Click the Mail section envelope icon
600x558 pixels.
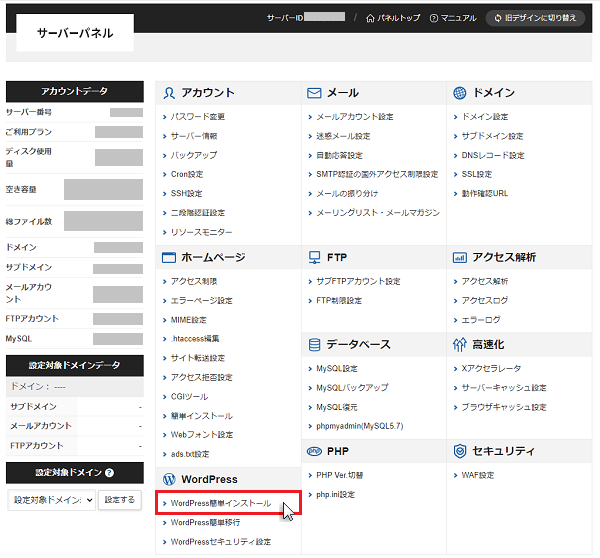314,93
